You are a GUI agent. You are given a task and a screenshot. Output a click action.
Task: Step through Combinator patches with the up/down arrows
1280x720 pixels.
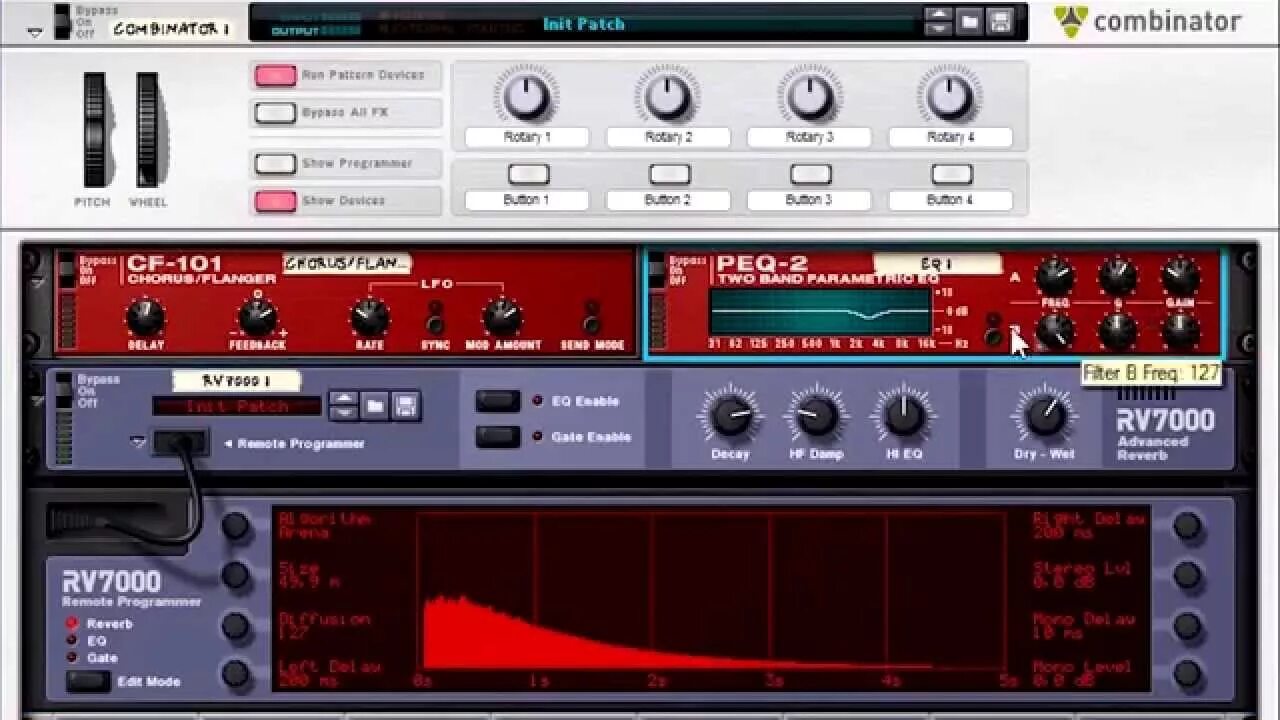pos(938,21)
